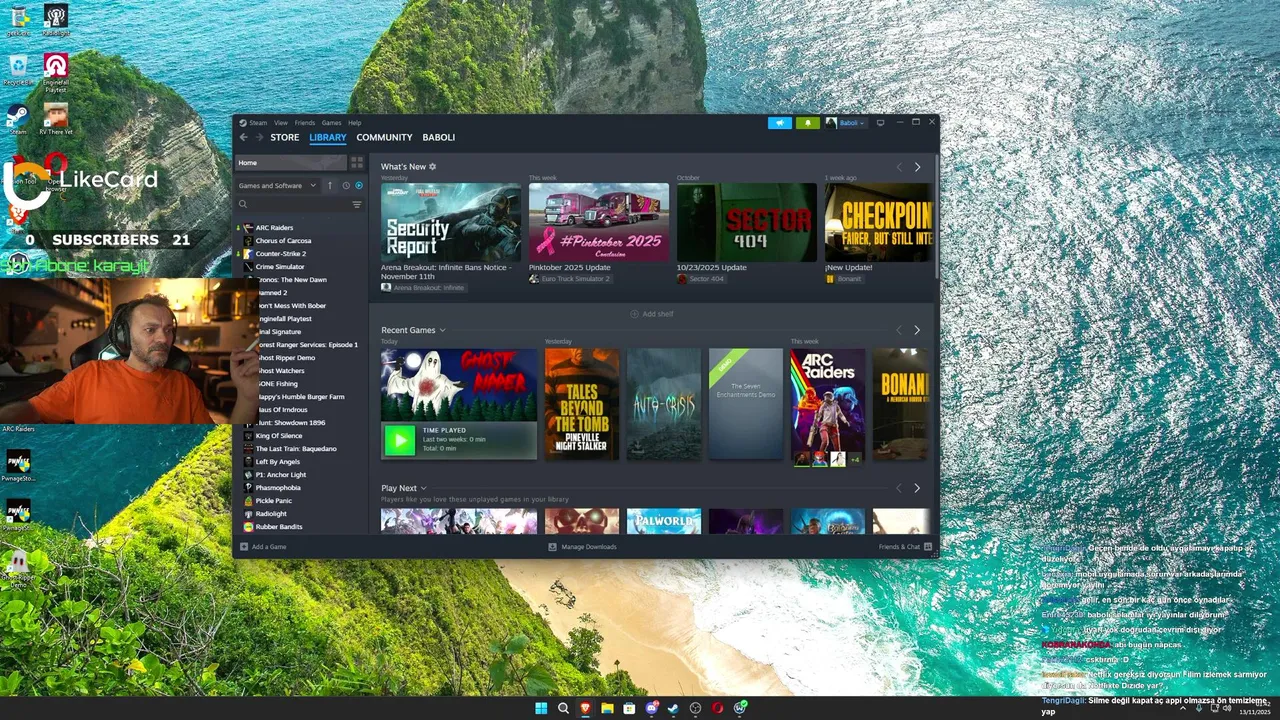The image size is (1280, 720).
Task: Open Palworld cover in Play Next
Action: coord(664,521)
